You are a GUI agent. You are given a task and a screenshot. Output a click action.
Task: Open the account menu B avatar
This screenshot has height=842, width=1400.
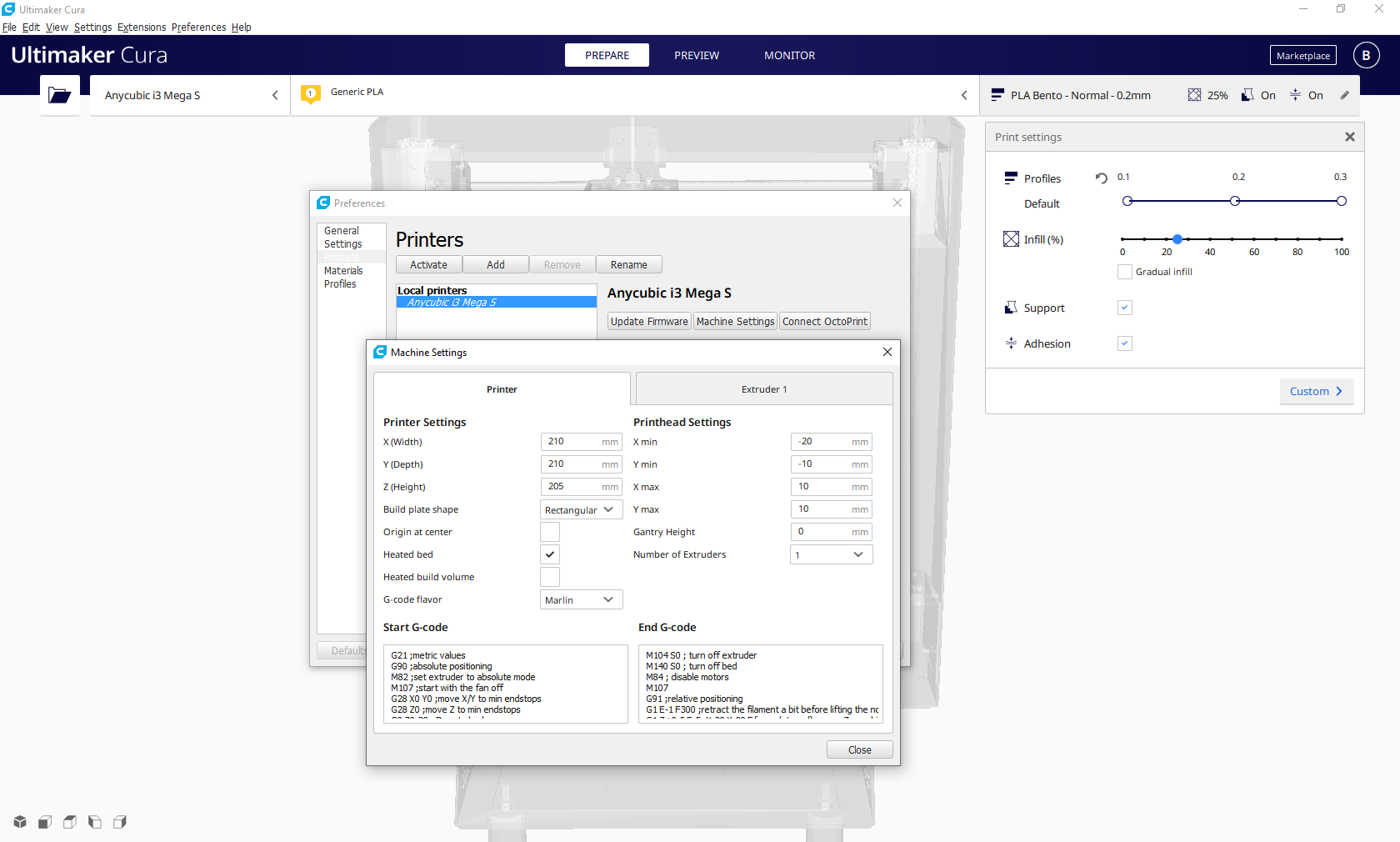coord(1366,55)
